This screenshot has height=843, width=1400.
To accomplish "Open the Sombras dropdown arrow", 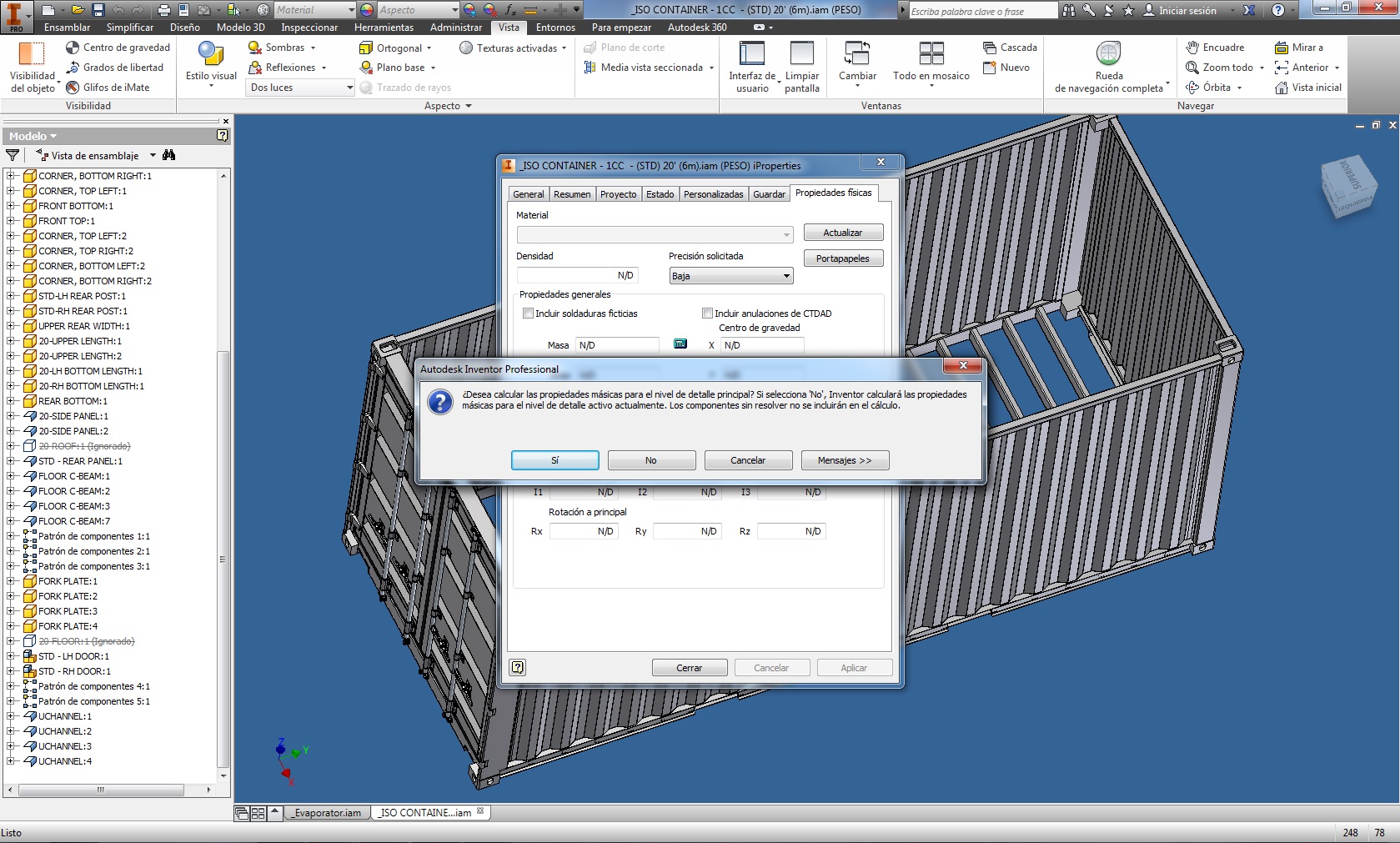I will tap(313, 48).
